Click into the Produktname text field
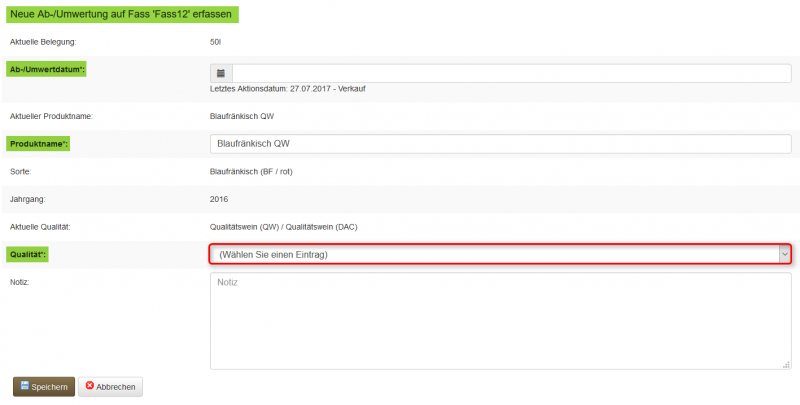 pyautogui.click(x=500, y=144)
